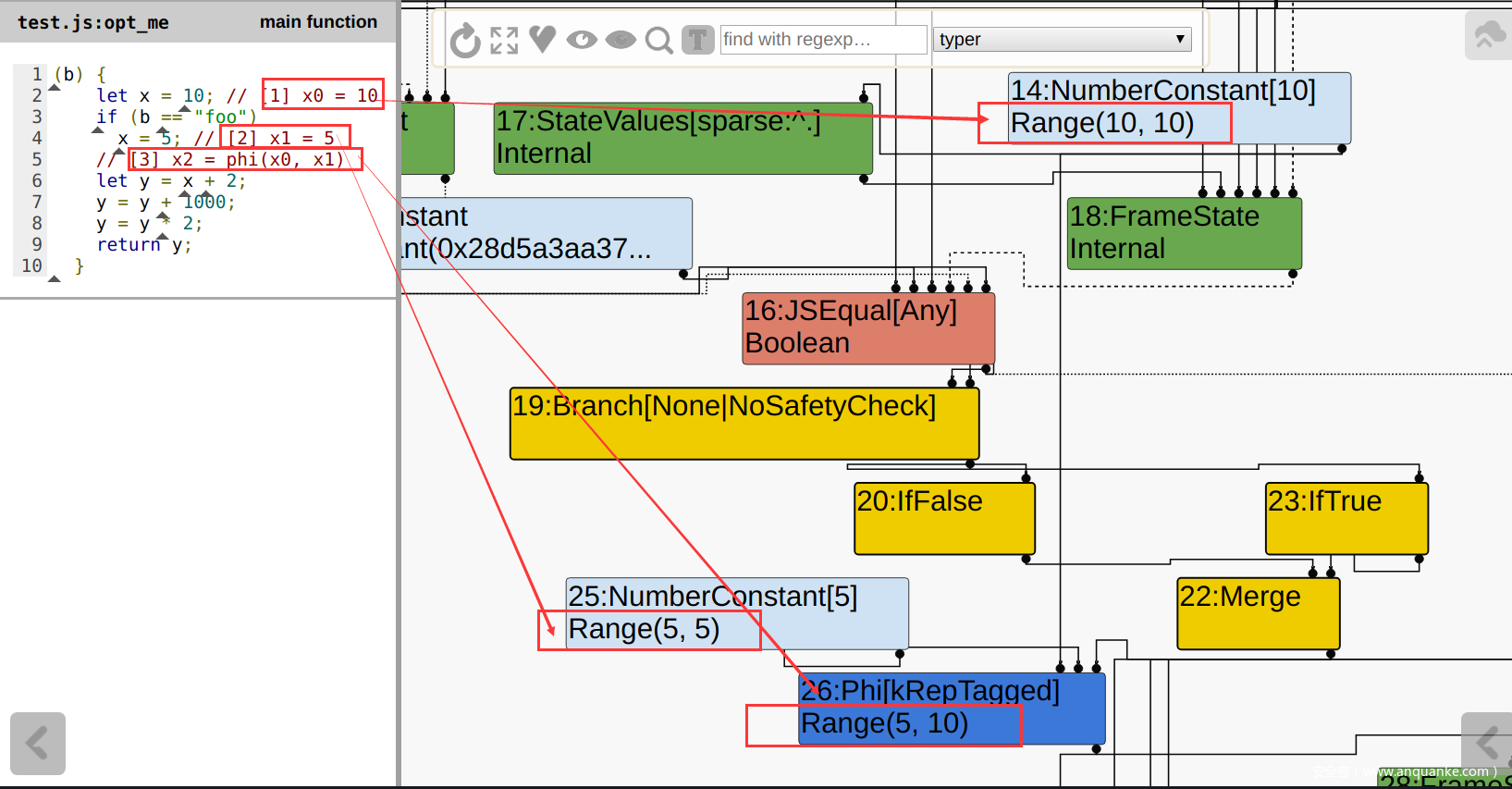
Task: Toggle the heart-shaped live nodes filter
Action: click(543, 39)
